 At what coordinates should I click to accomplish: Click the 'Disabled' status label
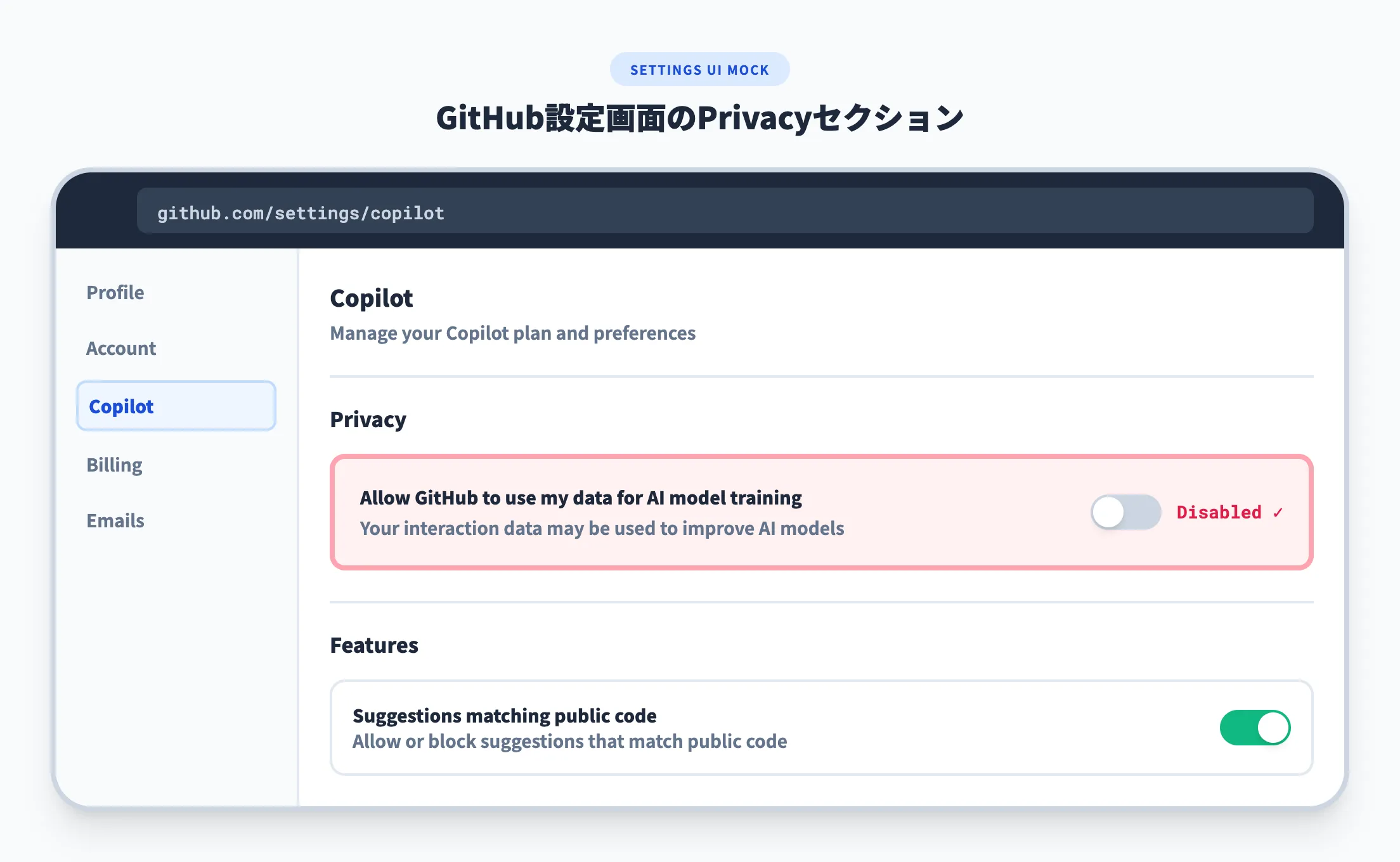point(1220,512)
